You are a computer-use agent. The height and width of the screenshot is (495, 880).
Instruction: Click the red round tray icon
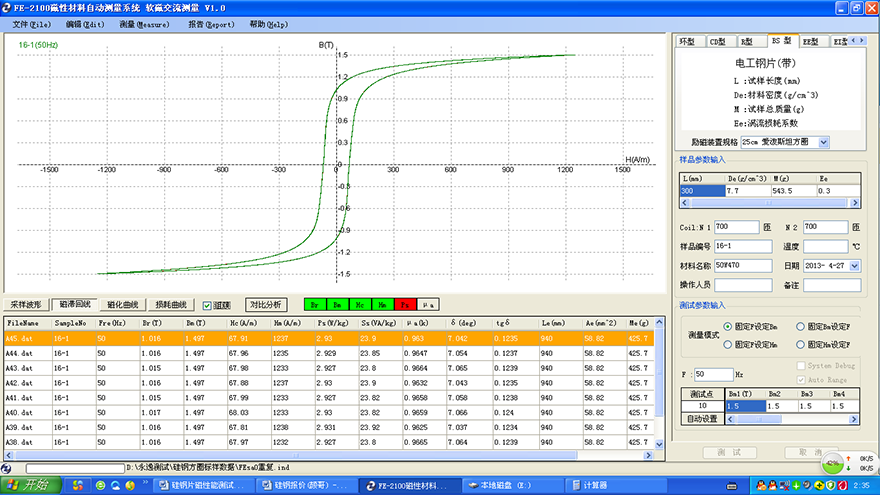click(x=842, y=485)
